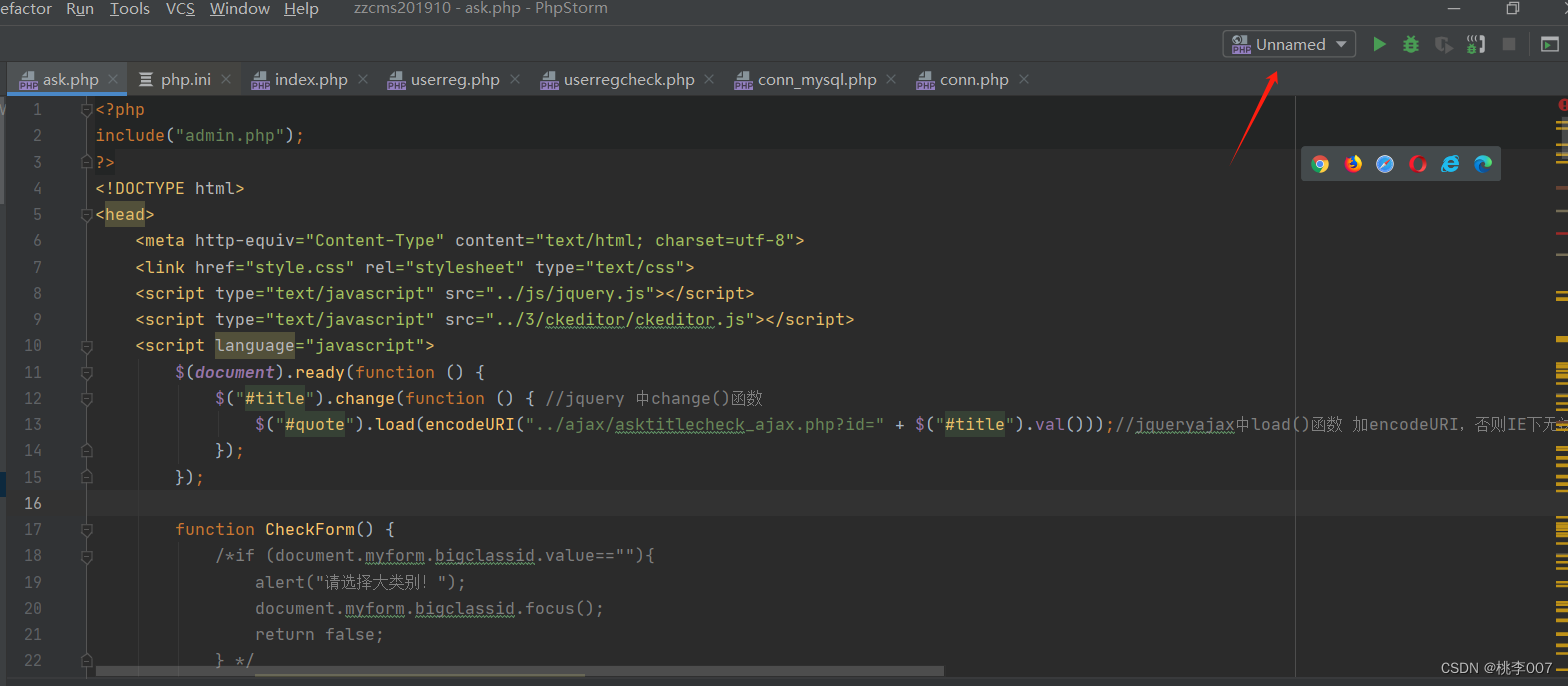Open page in Safari browser
Image resolution: width=1568 pixels, height=686 pixels.
1385,164
